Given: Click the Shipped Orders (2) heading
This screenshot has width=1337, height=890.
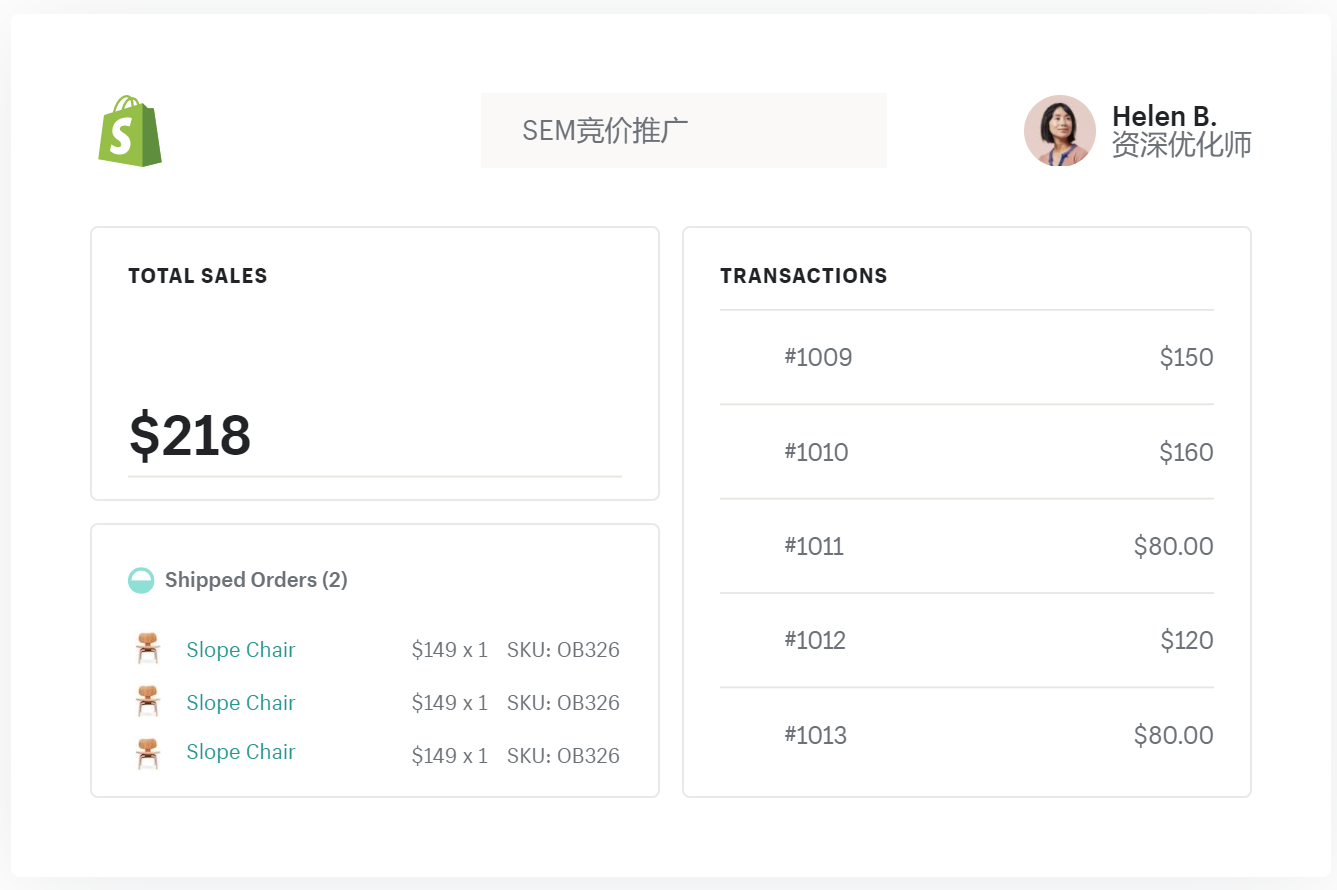Looking at the screenshot, I should [x=256, y=580].
